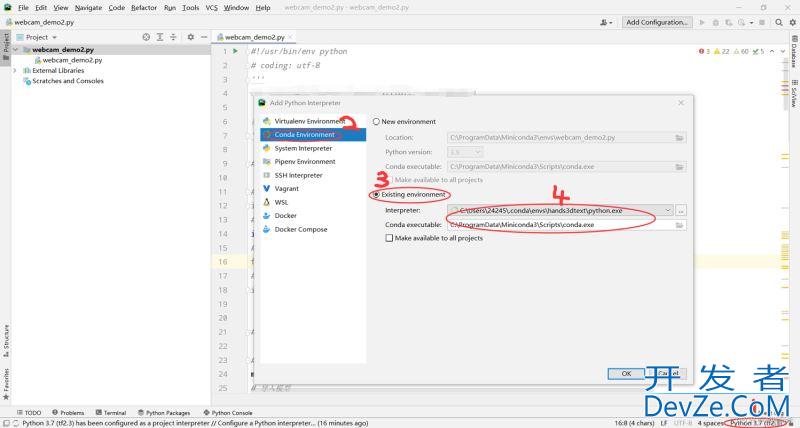
Task: Open the TODO tool window
Action: (x=29, y=413)
